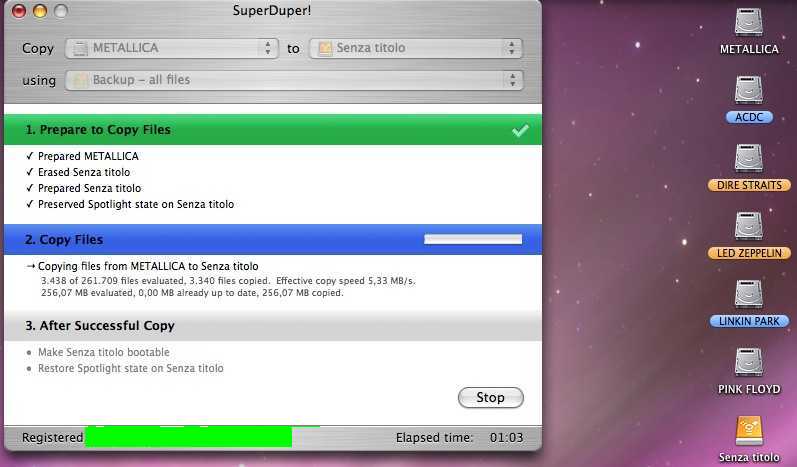Click 'Make Senza titolo bootable' item

(104, 352)
